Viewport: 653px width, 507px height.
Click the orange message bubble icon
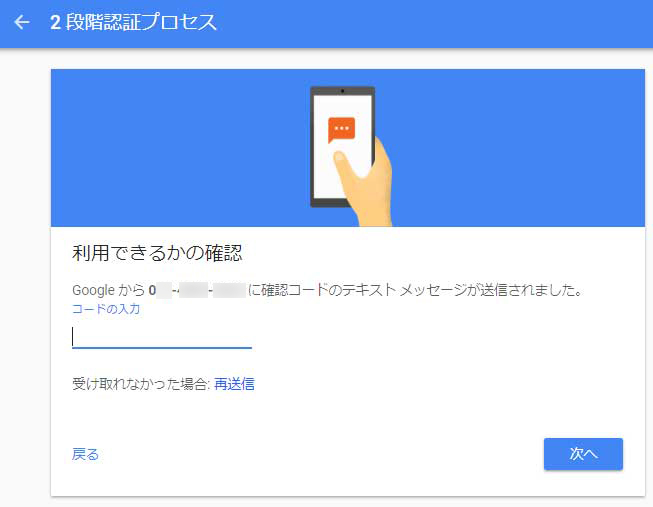click(341, 130)
